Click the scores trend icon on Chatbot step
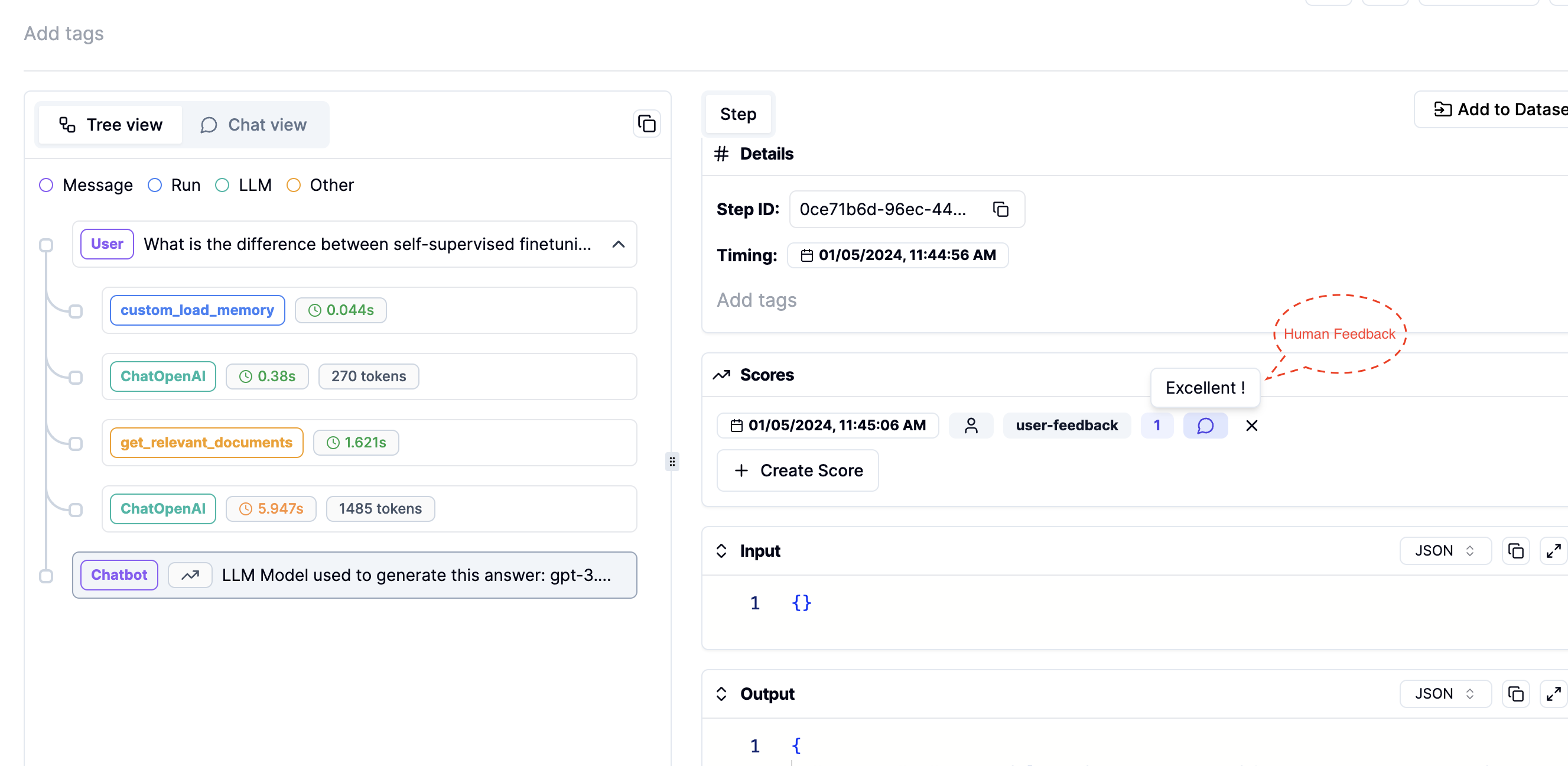 pos(190,575)
